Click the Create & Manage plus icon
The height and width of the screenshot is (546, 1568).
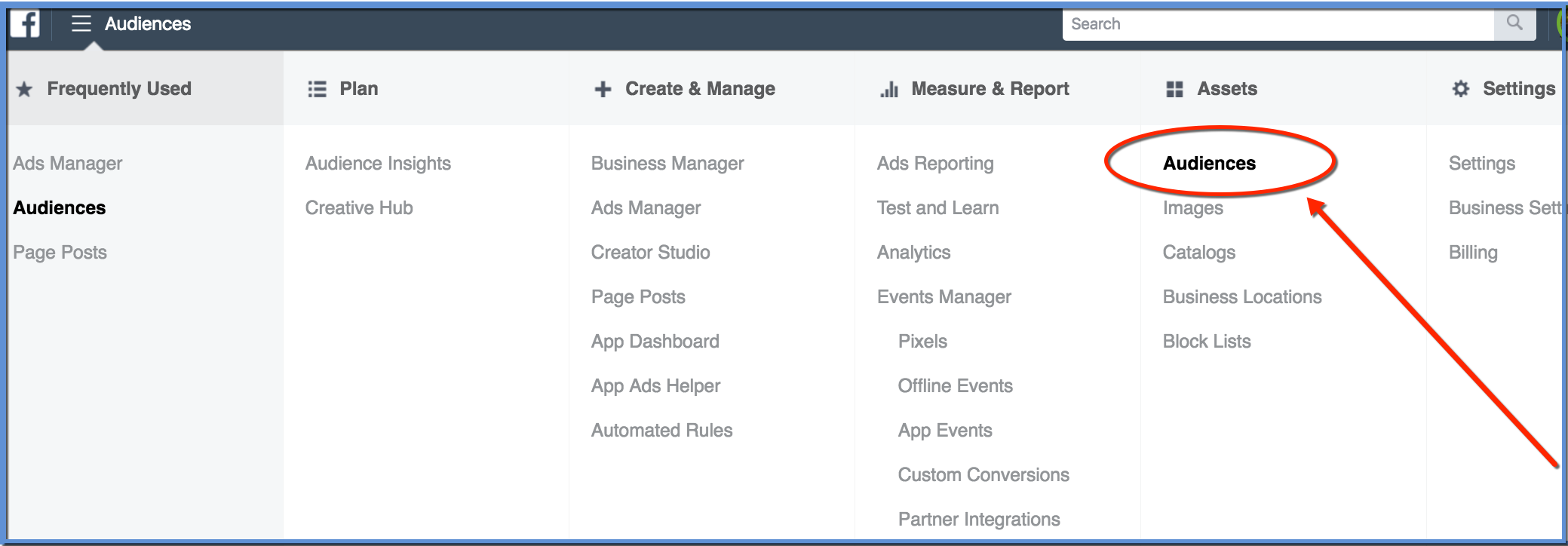(x=603, y=90)
